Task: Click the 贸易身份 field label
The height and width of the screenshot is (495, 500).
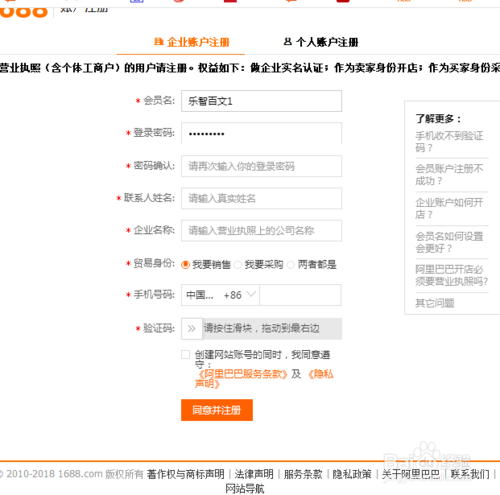Action: (154, 263)
